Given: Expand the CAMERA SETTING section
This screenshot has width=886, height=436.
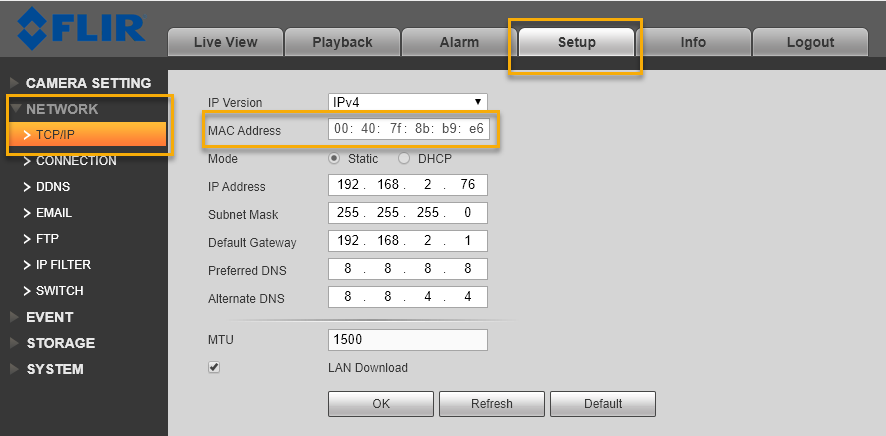Looking at the screenshot, I should (88, 83).
